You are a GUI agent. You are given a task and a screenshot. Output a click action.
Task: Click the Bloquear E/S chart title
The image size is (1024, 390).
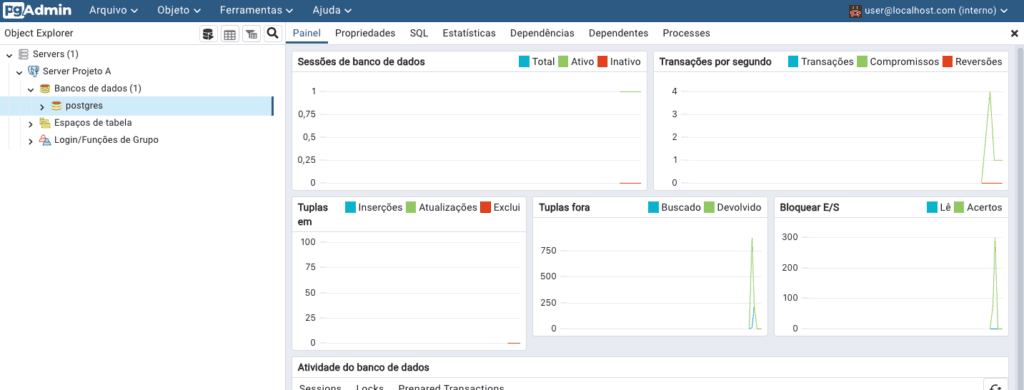click(808, 207)
